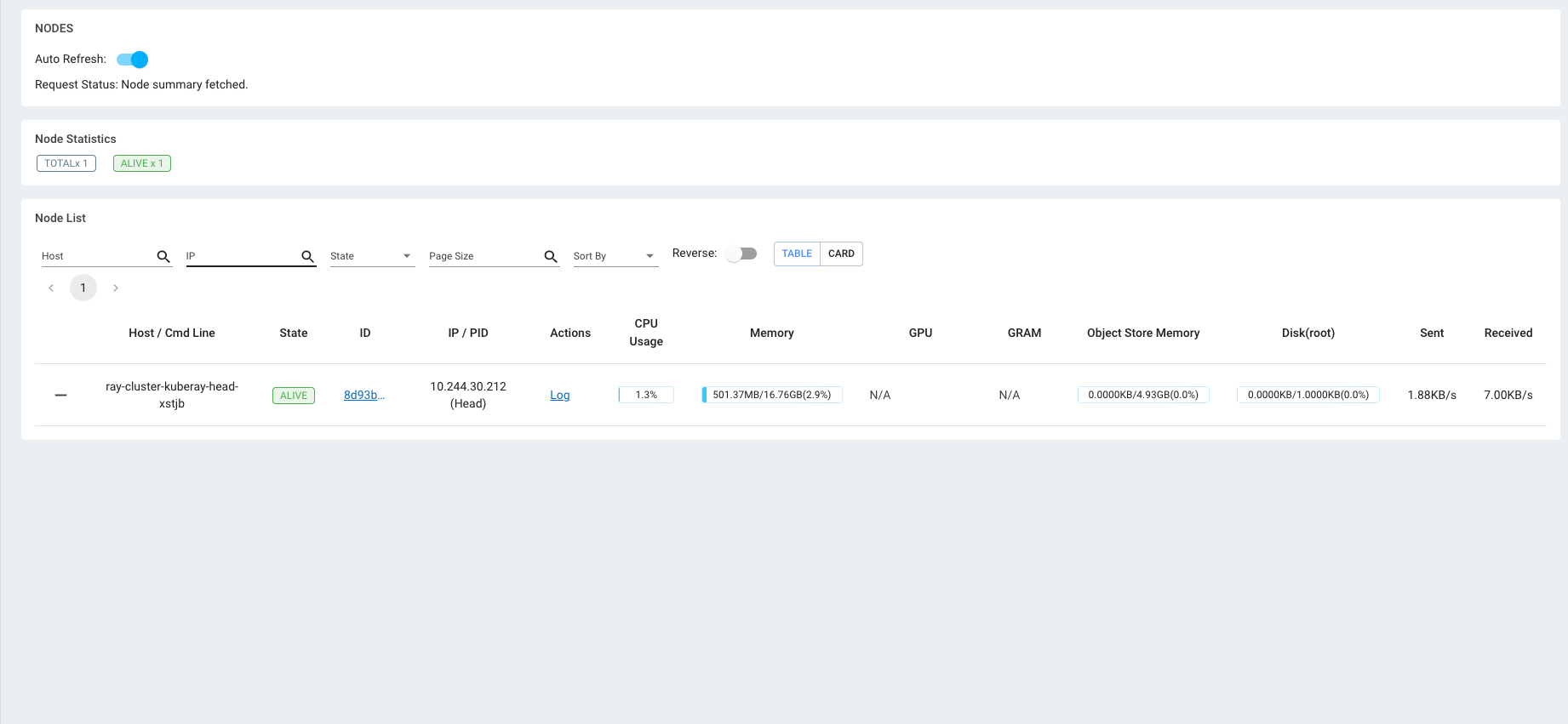Image resolution: width=1568 pixels, height=724 pixels.
Task: Open node ID 8d93b... link
Action: (x=364, y=395)
